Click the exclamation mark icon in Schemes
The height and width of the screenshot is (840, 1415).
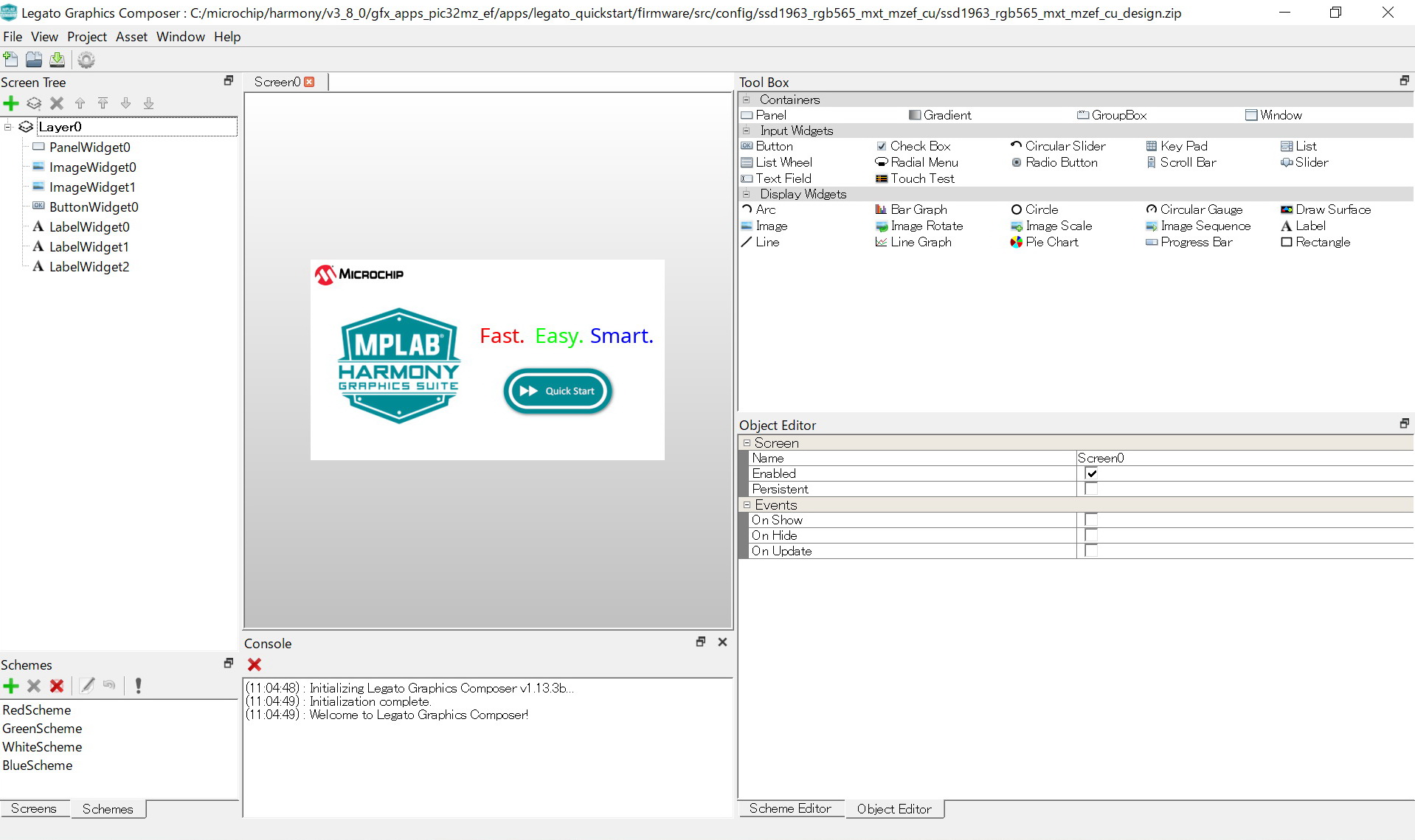tap(138, 686)
